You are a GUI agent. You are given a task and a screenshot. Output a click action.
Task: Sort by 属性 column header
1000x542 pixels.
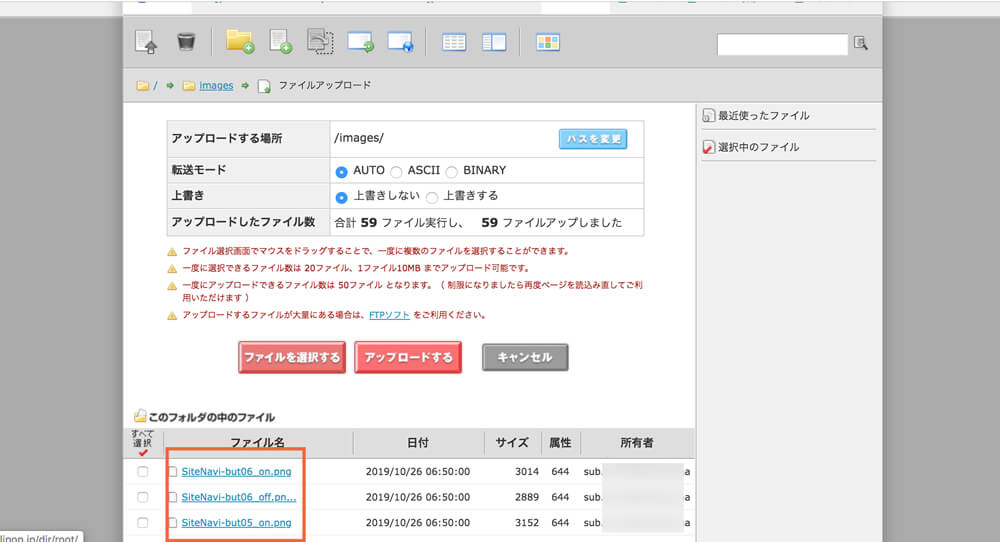(x=561, y=443)
